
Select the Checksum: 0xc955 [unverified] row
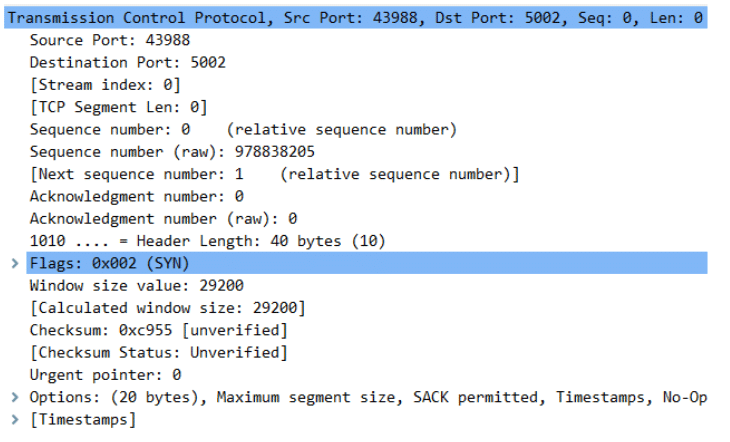point(159,330)
